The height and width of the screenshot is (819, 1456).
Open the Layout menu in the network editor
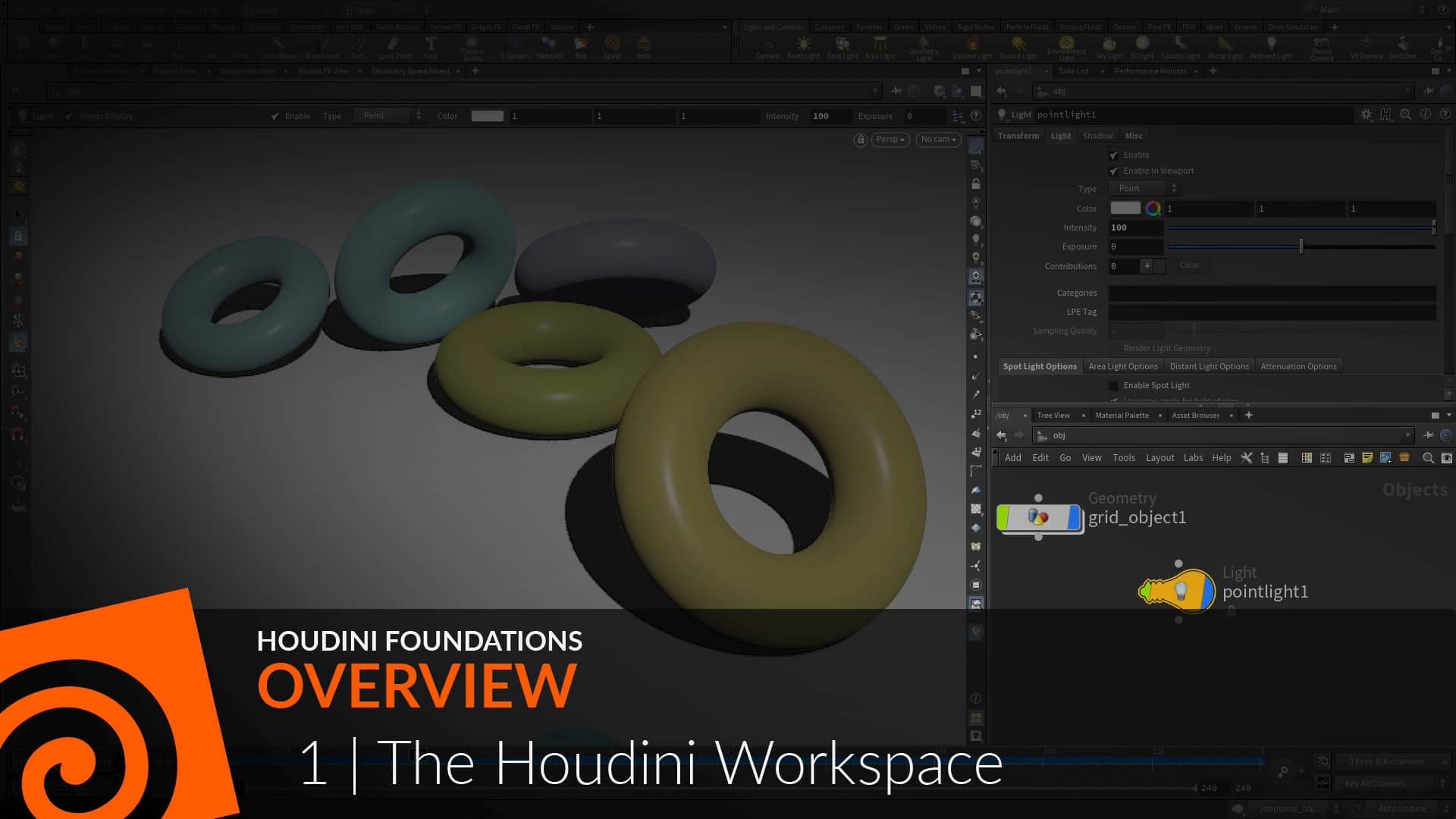[1159, 457]
